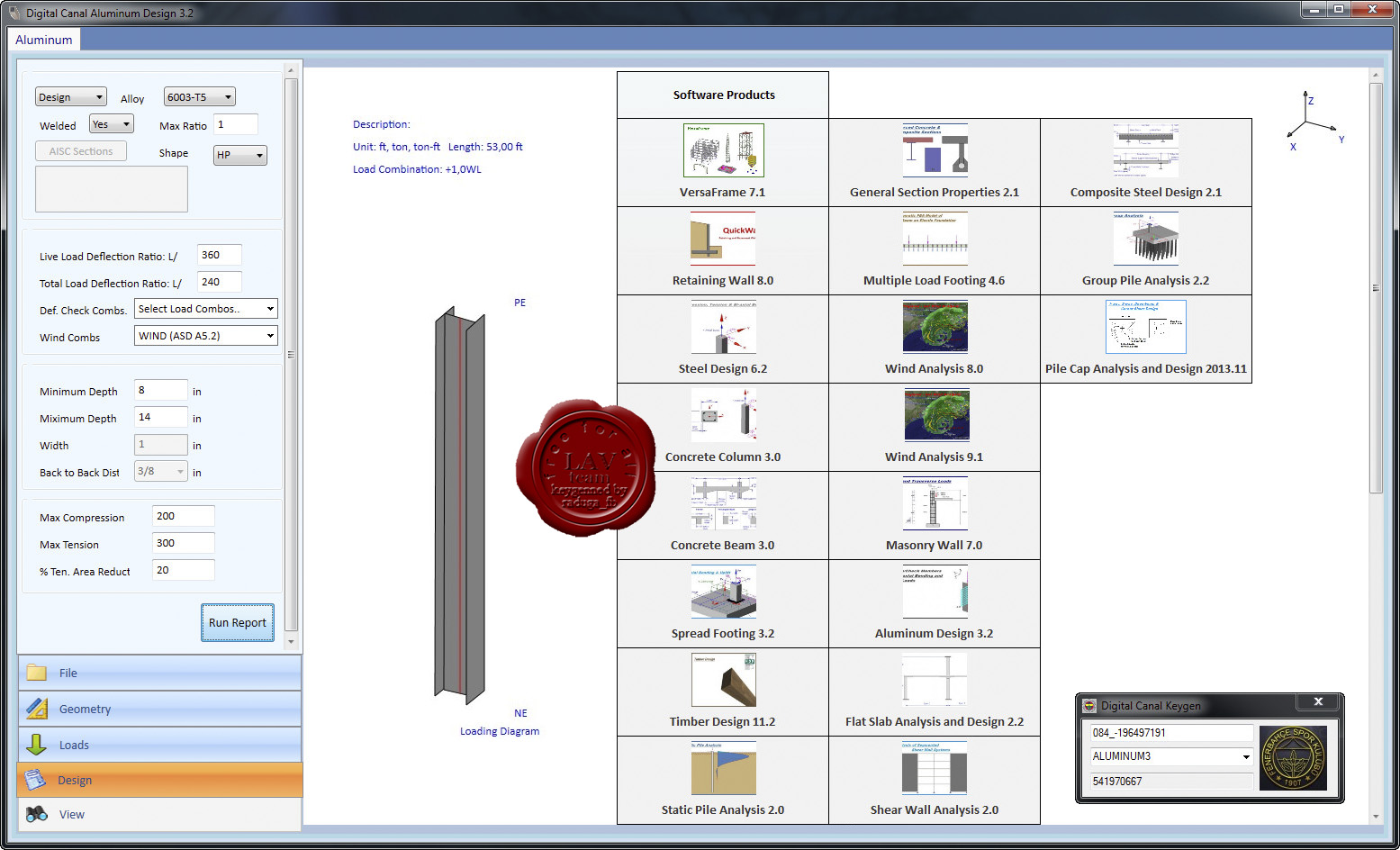
Task: Click the Max Tension input field
Action: pos(184,543)
